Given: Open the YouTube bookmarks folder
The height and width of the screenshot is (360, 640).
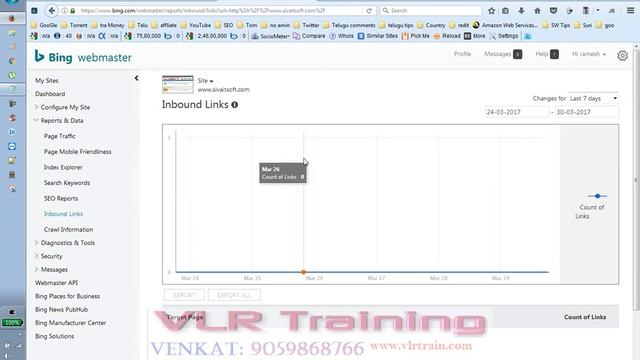Looking at the screenshot, I should tap(196, 25).
